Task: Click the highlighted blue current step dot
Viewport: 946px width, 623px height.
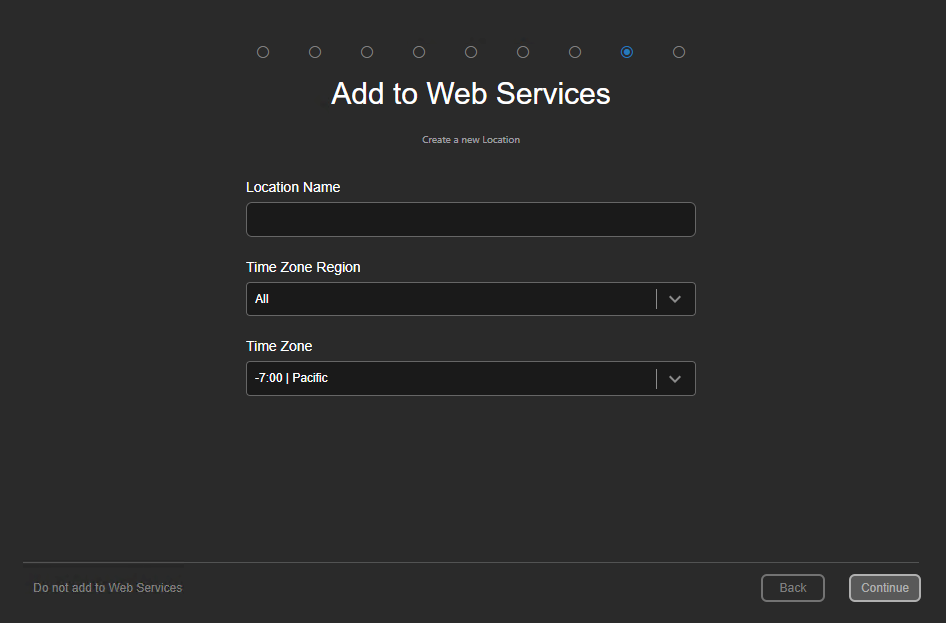Action: pos(627,52)
